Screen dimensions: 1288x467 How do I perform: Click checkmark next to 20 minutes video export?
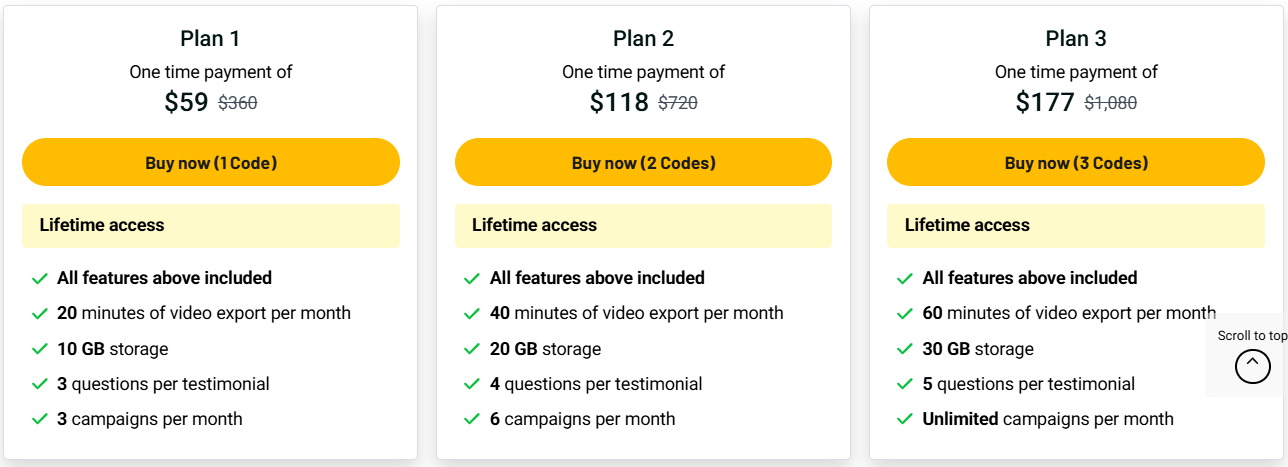pos(40,314)
